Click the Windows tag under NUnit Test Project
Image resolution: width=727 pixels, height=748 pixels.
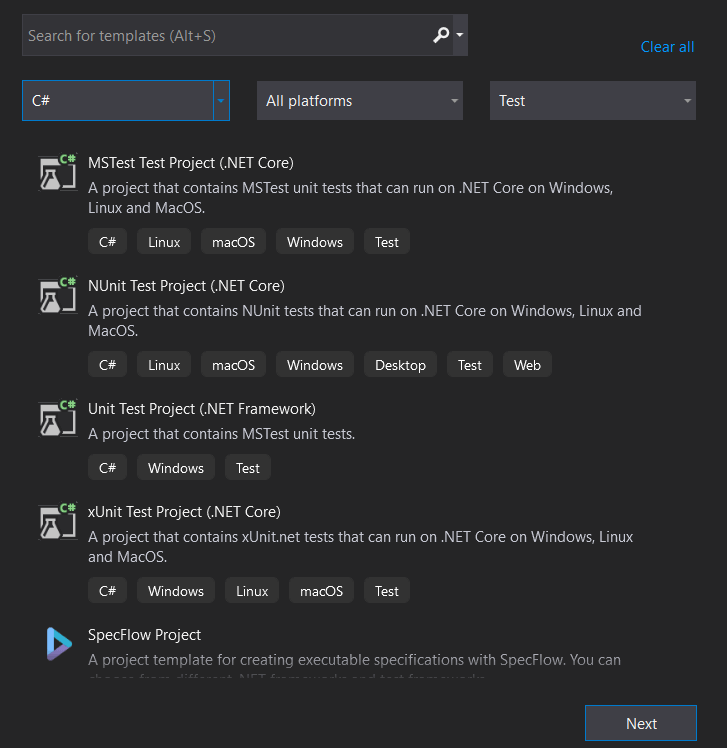[315, 365]
